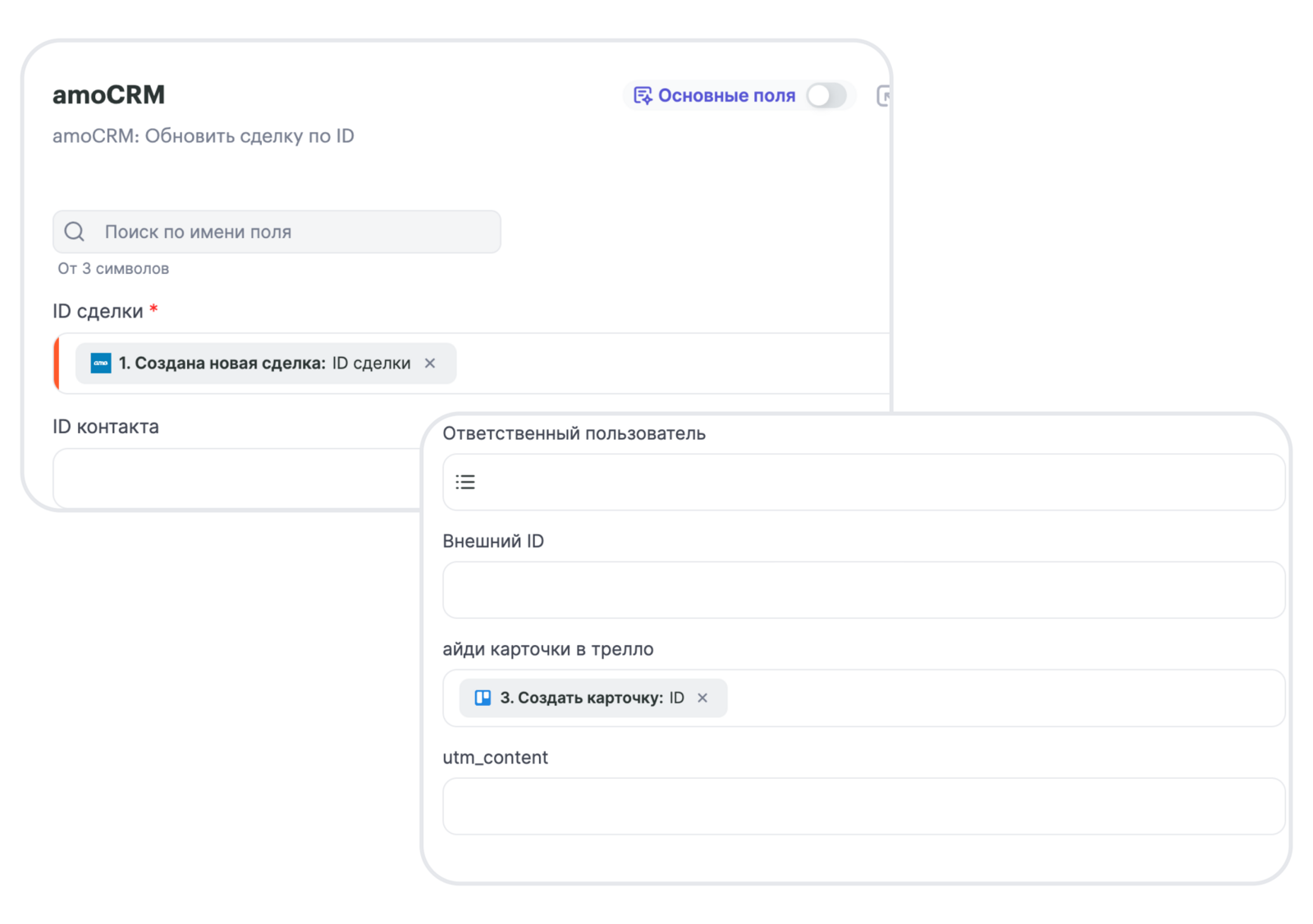Select the Создана новая сделка chip

[263, 364]
